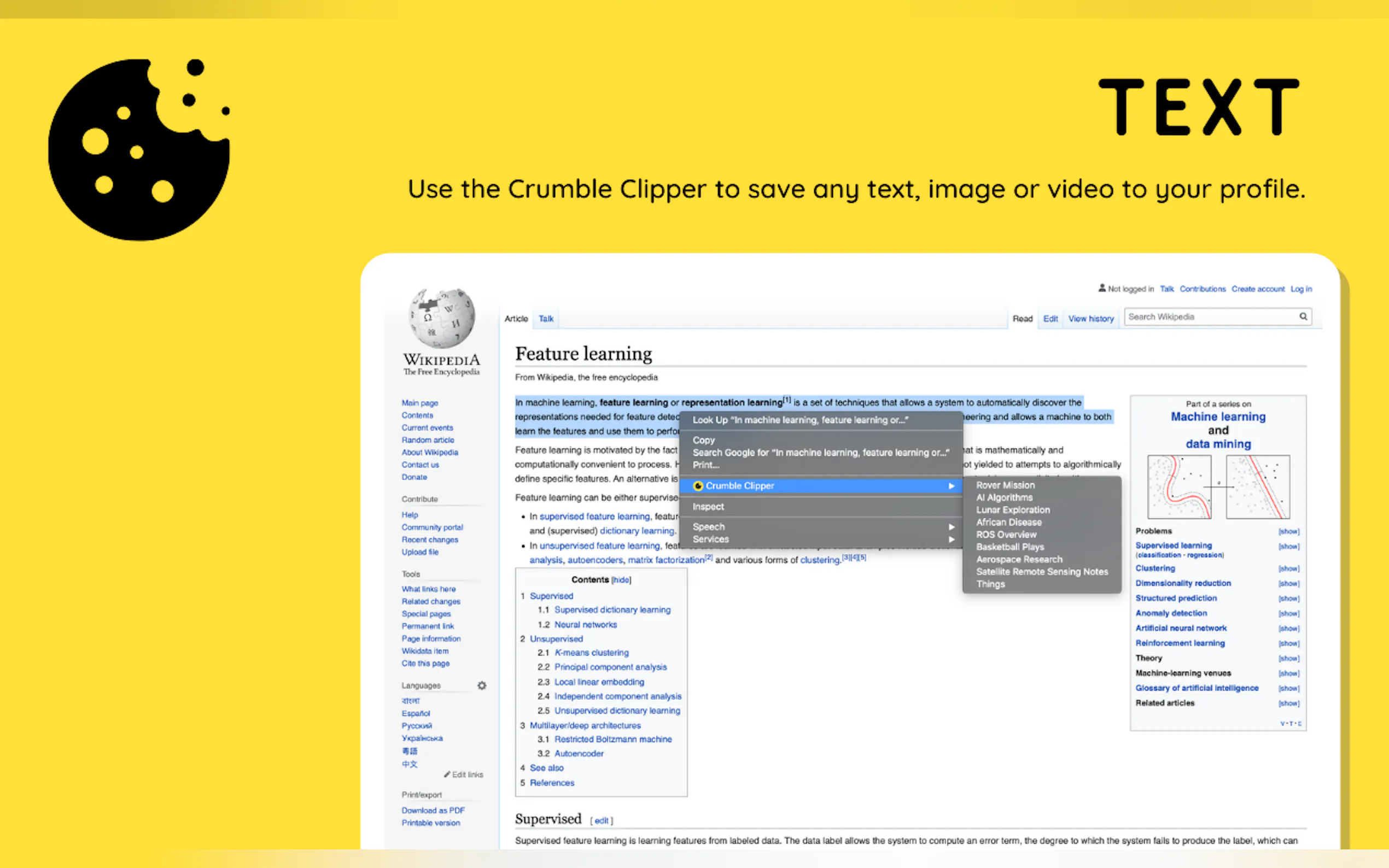The image size is (1389, 868).
Task: Open the Crumble Clipper submenu
Action: (820, 486)
